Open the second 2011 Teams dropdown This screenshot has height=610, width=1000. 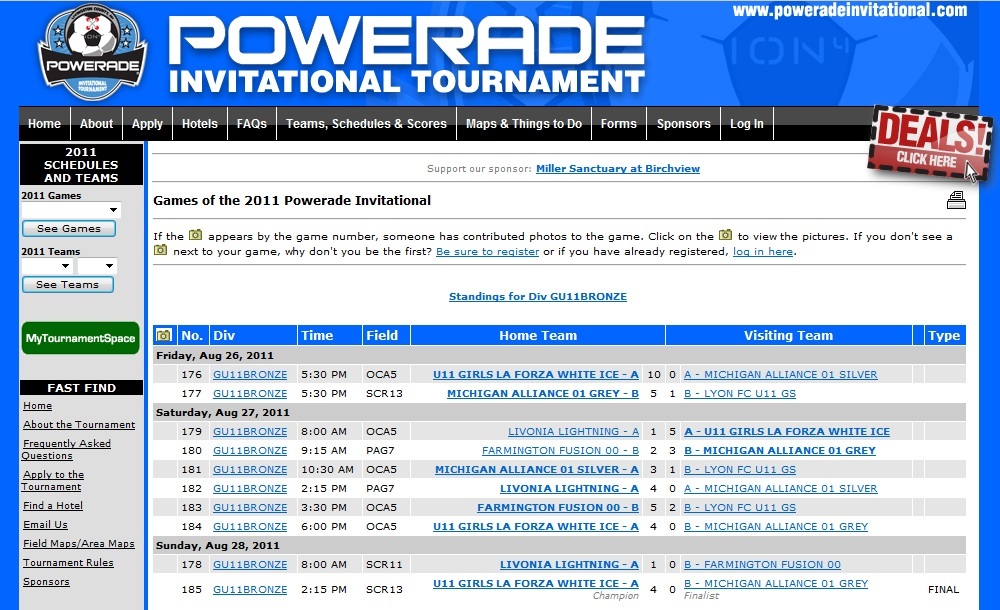point(97,265)
